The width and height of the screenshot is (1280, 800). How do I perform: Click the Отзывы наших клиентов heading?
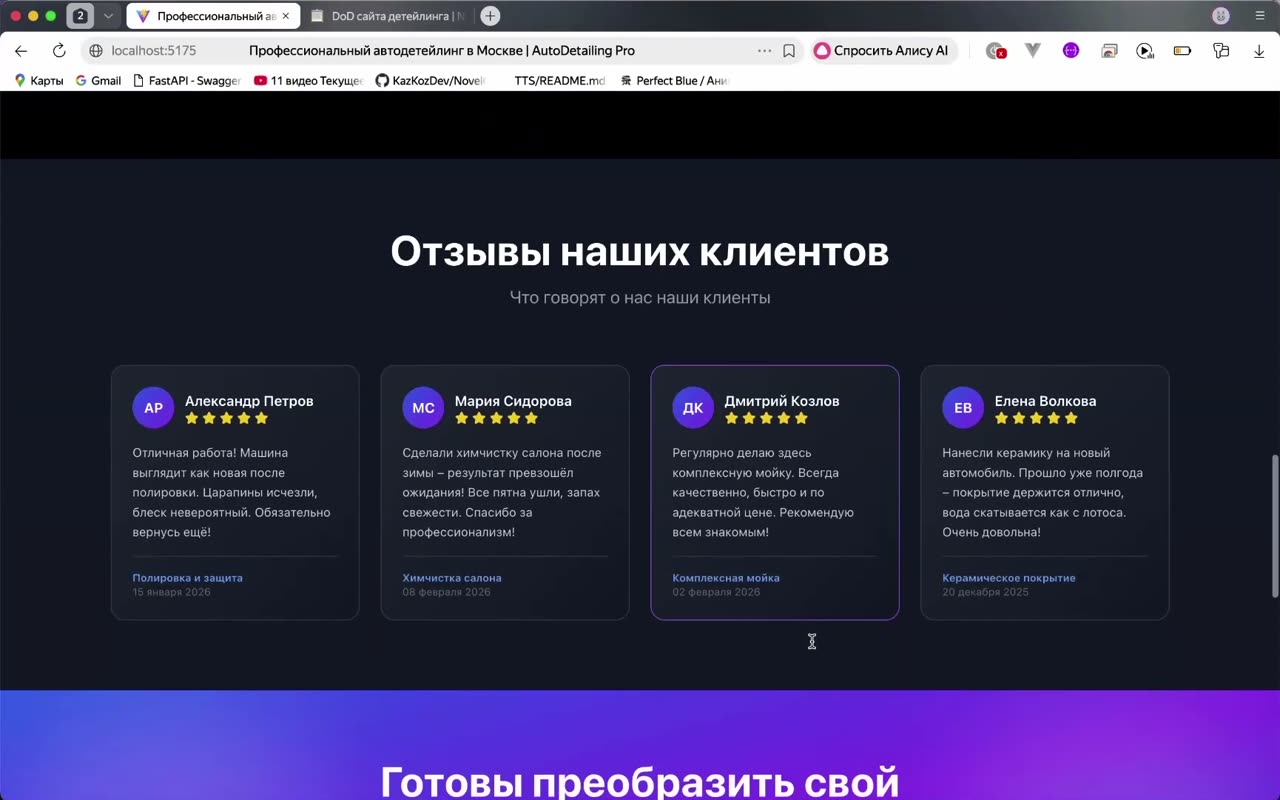pos(640,251)
